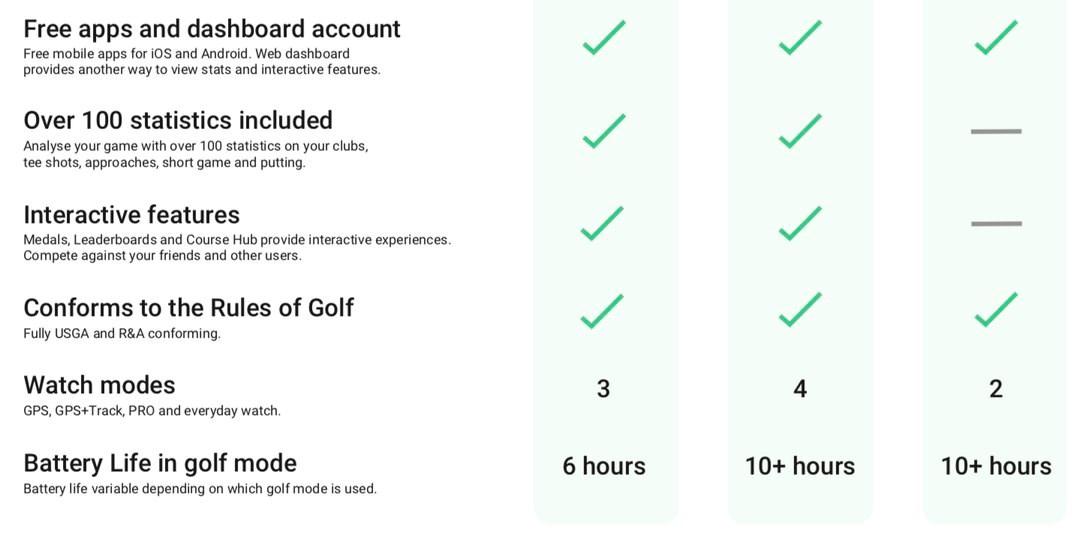Click the 'Battery Life in golf mode' heading
The image size is (1079, 534).
click(160, 463)
